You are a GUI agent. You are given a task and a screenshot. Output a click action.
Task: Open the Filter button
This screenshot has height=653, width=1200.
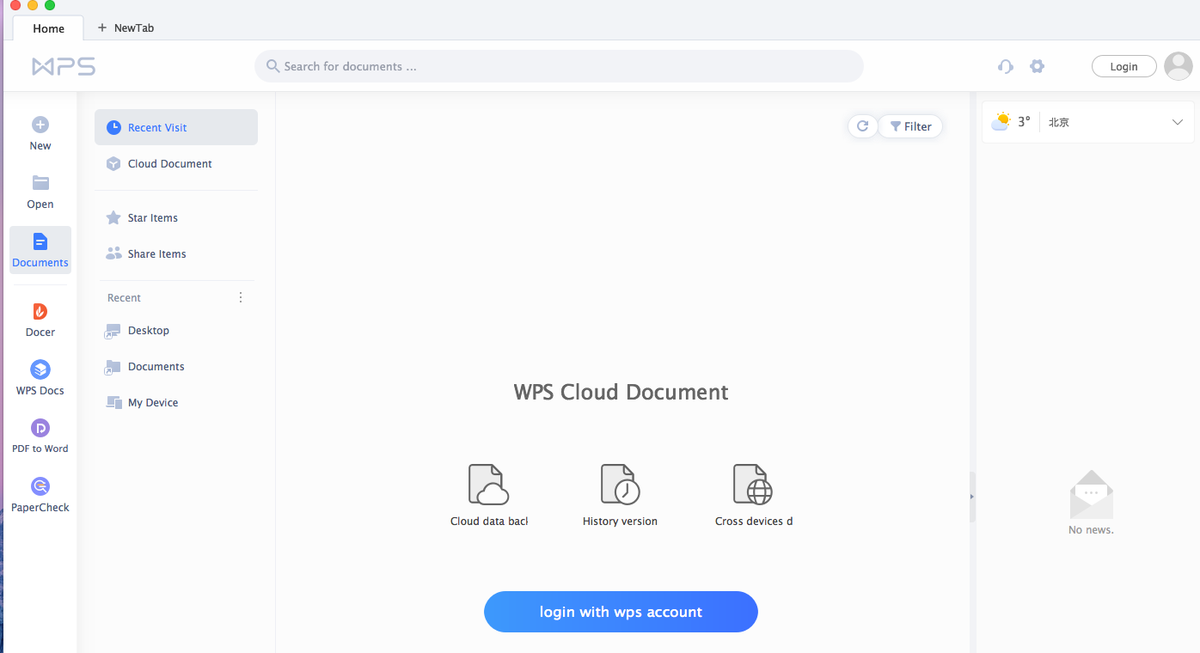910,126
